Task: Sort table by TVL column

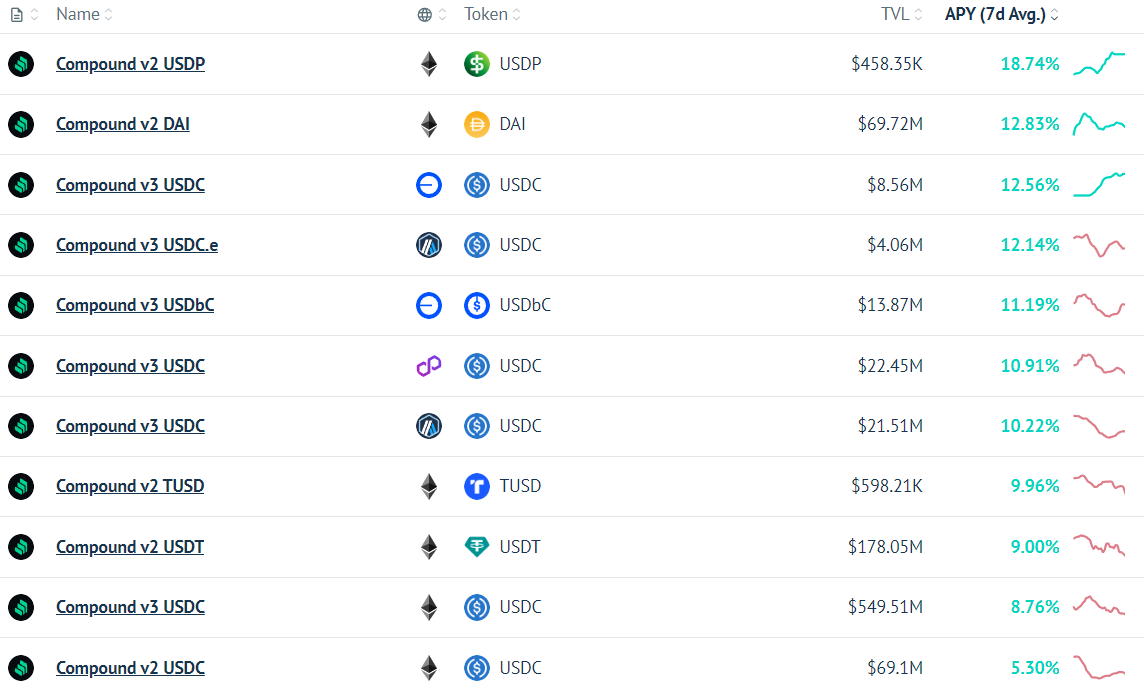Action: (902, 15)
